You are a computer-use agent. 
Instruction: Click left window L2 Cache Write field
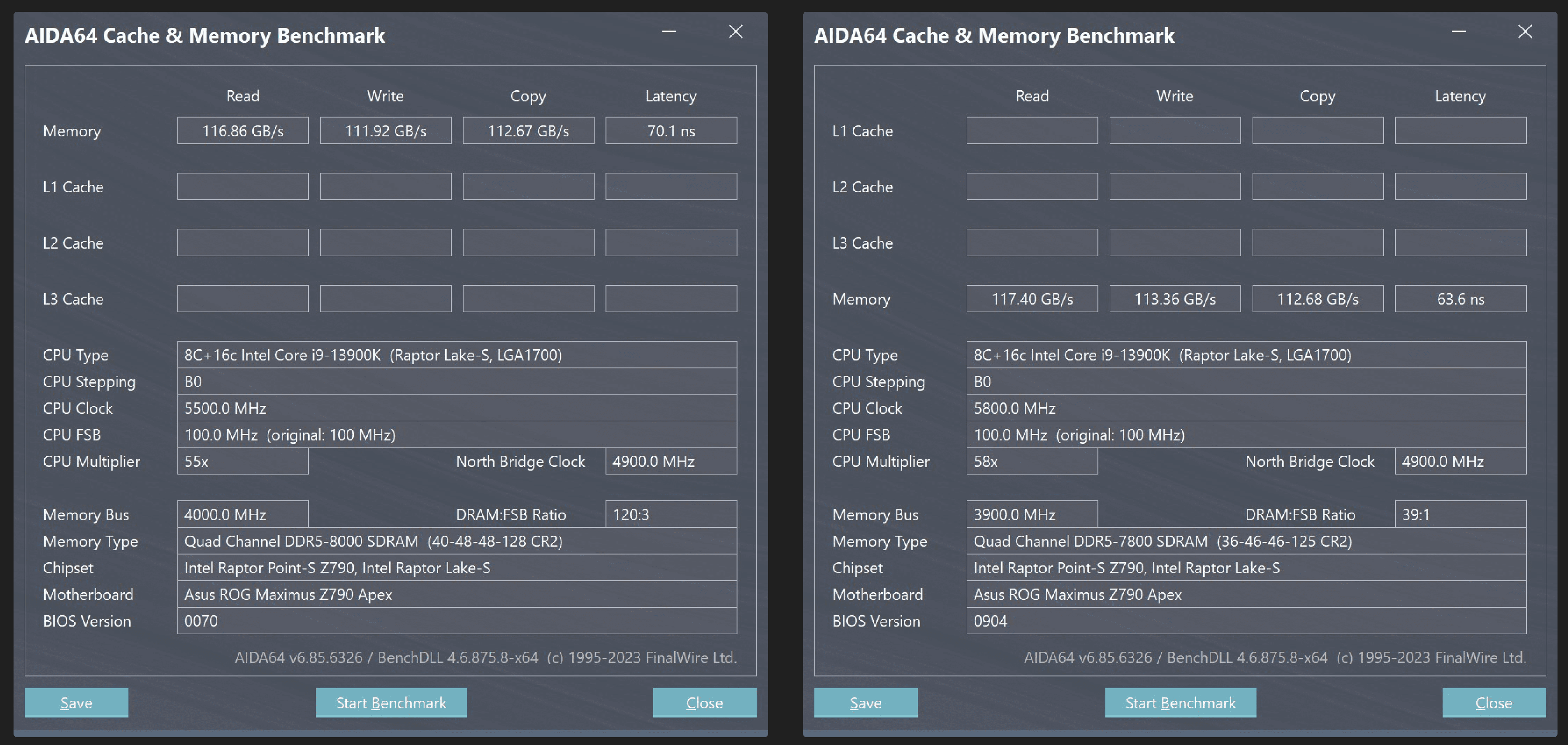point(386,242)
